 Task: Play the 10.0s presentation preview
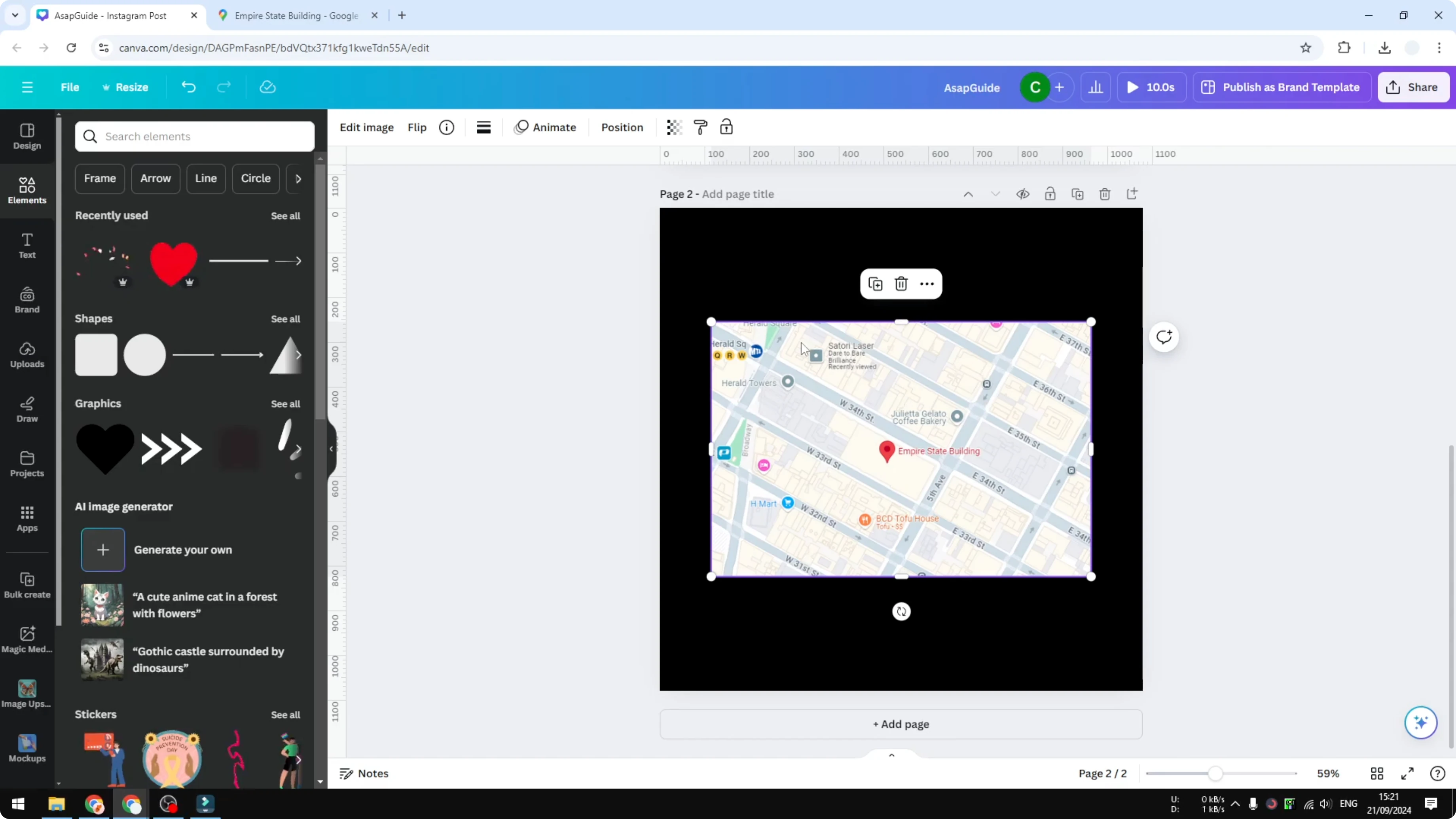(1151, 87)
